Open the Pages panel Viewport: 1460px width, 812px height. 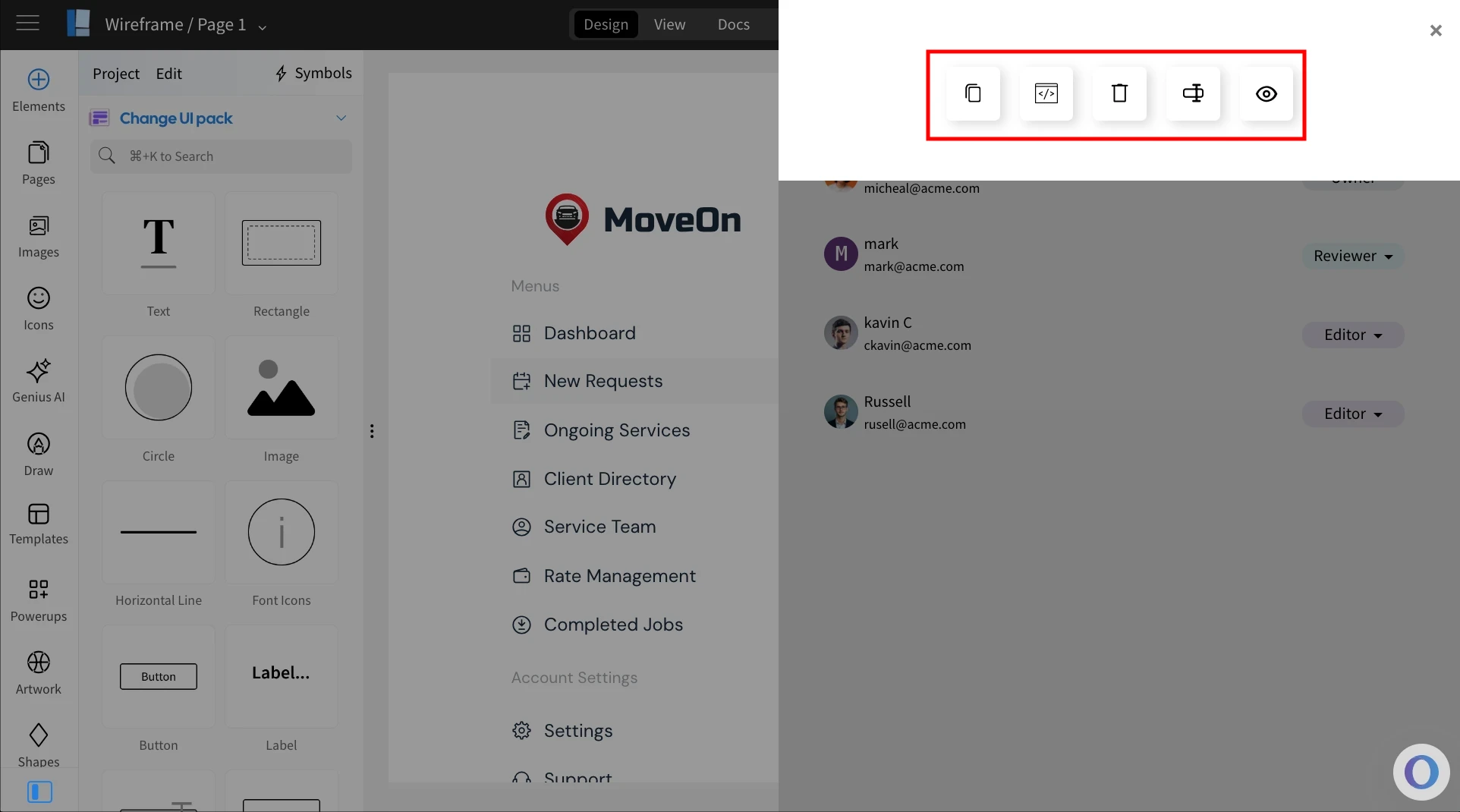38,162
